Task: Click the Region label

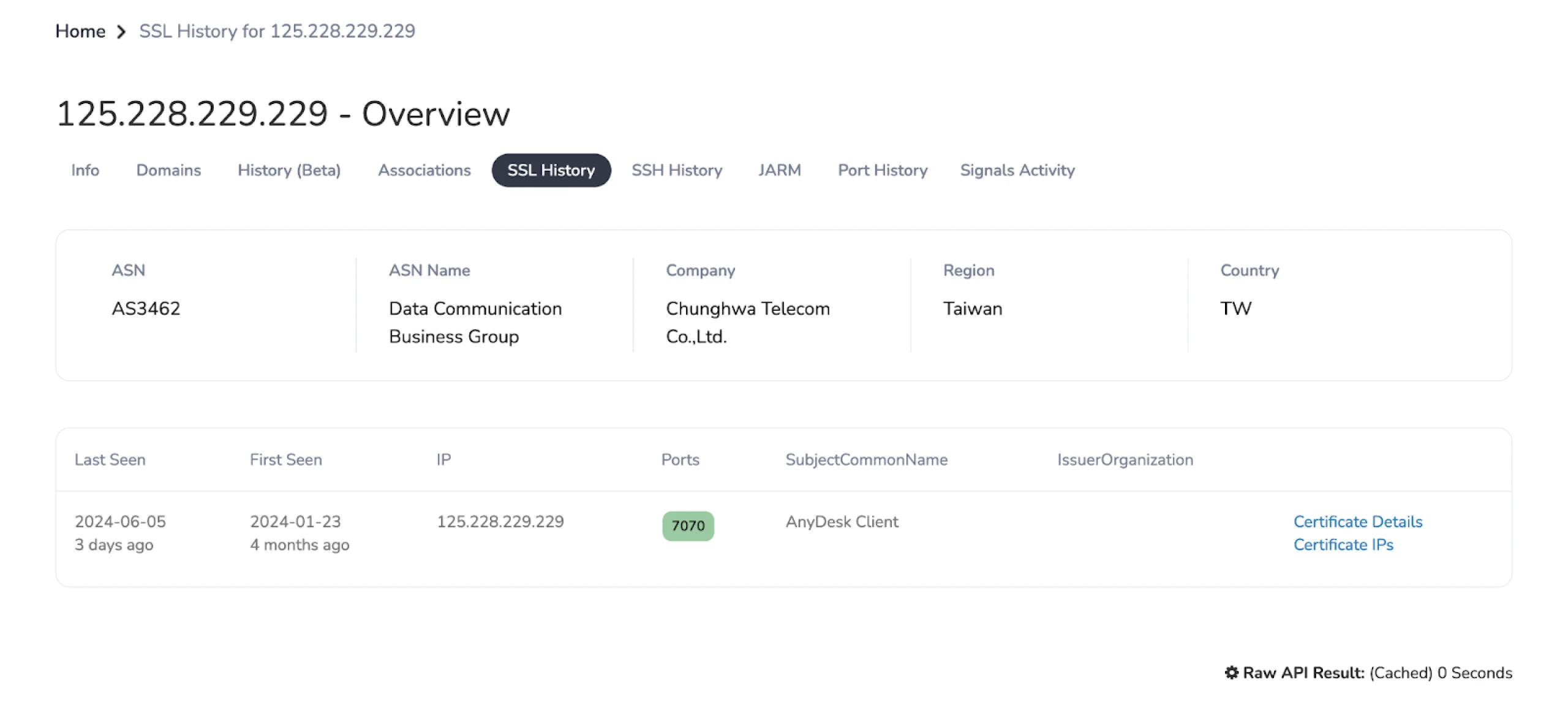Action: (x=969, y=271)
